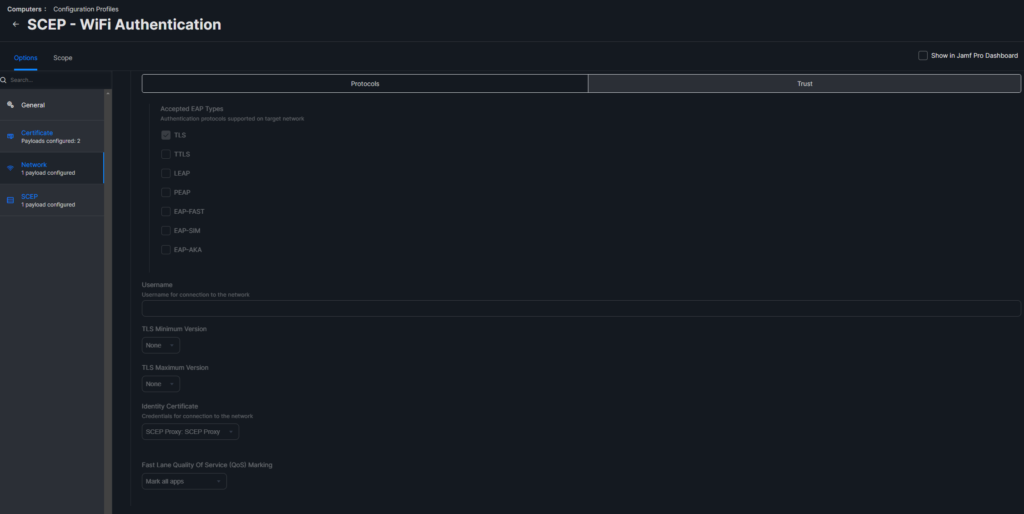Enable the EAP-FAST checkbox
The width and height of the screenshot is (1024, 514).
pyautogui.click(x=166, y=212)
